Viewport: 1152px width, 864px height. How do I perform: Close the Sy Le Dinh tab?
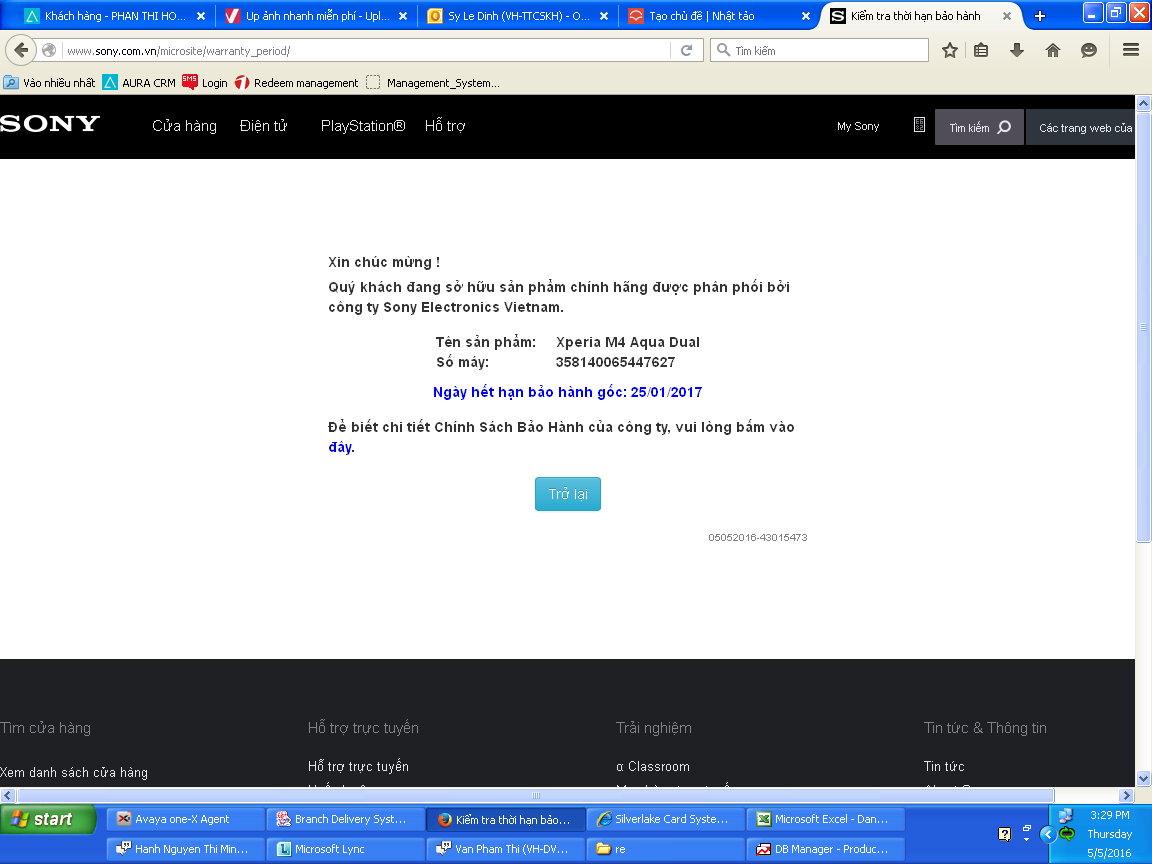[x=604, y=16]
